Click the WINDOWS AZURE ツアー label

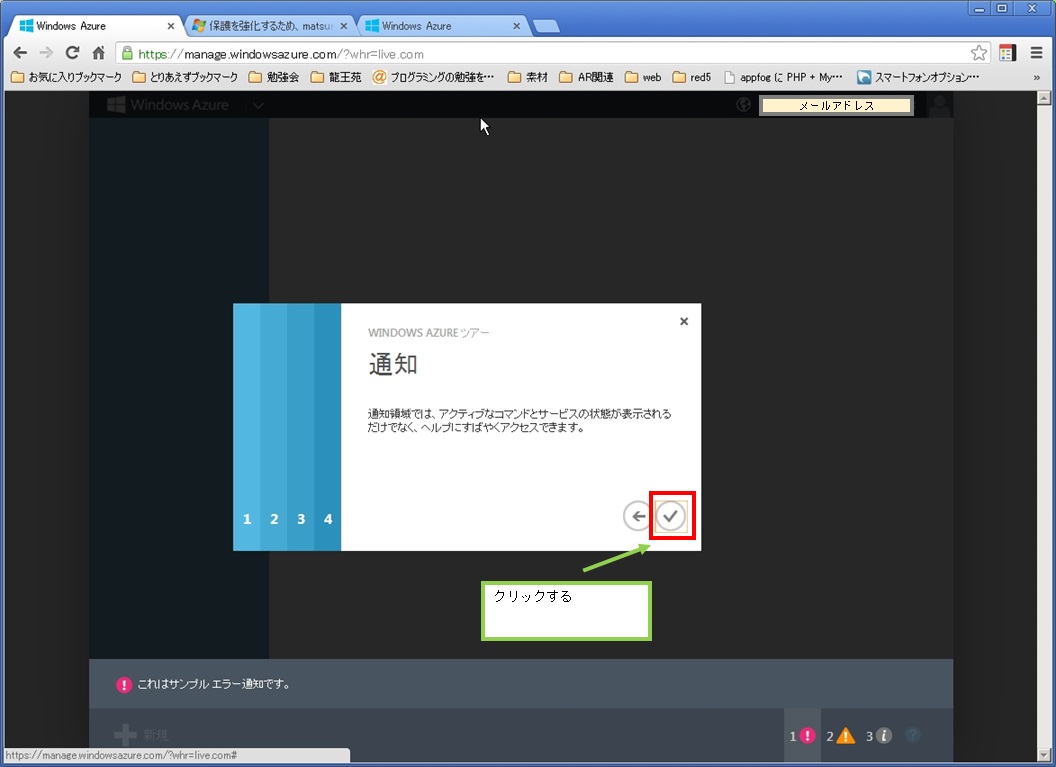point(428,333)
